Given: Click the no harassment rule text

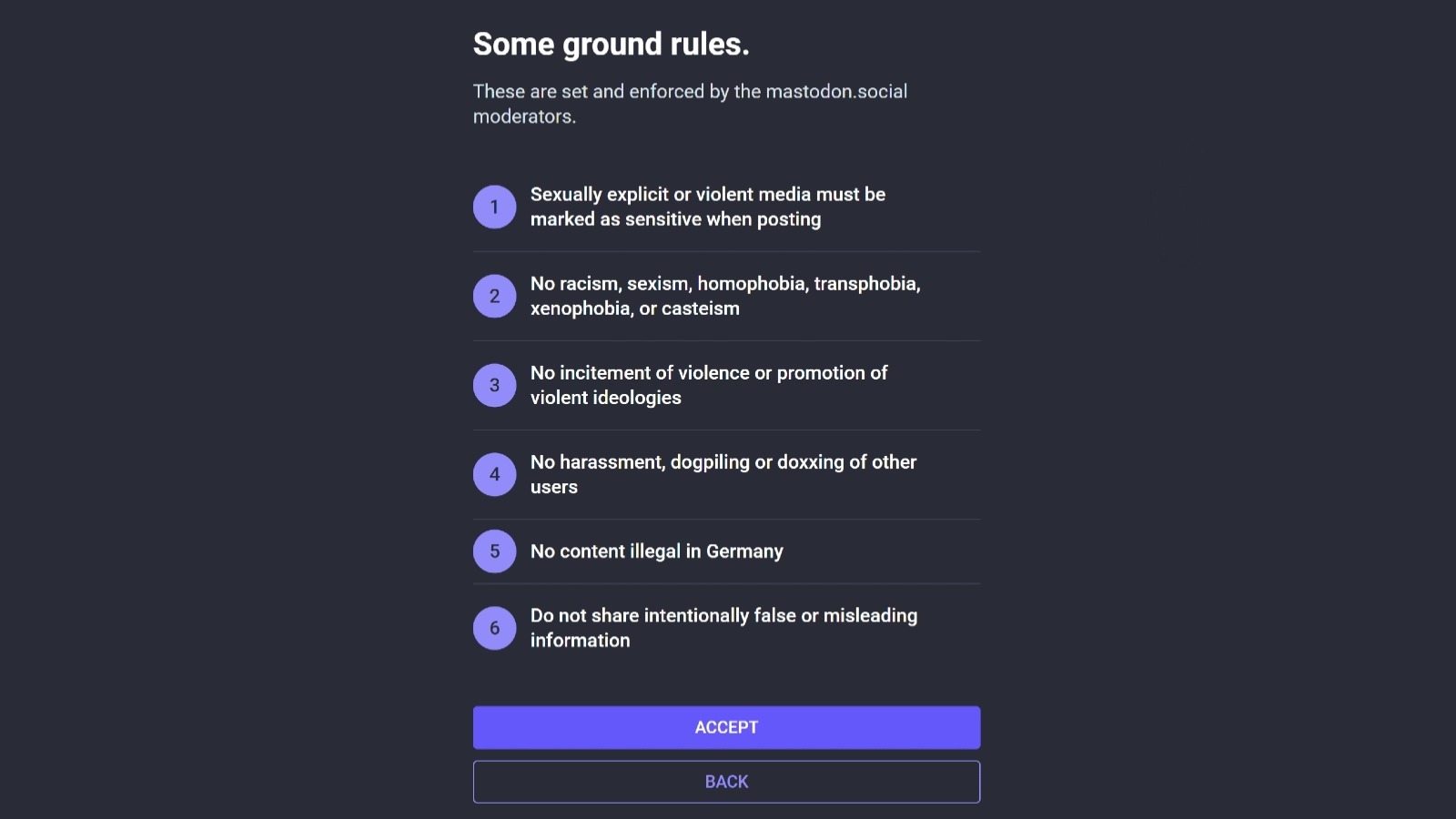Looking at the screenshot, I should pyautogui.click(x=723, y=474).
